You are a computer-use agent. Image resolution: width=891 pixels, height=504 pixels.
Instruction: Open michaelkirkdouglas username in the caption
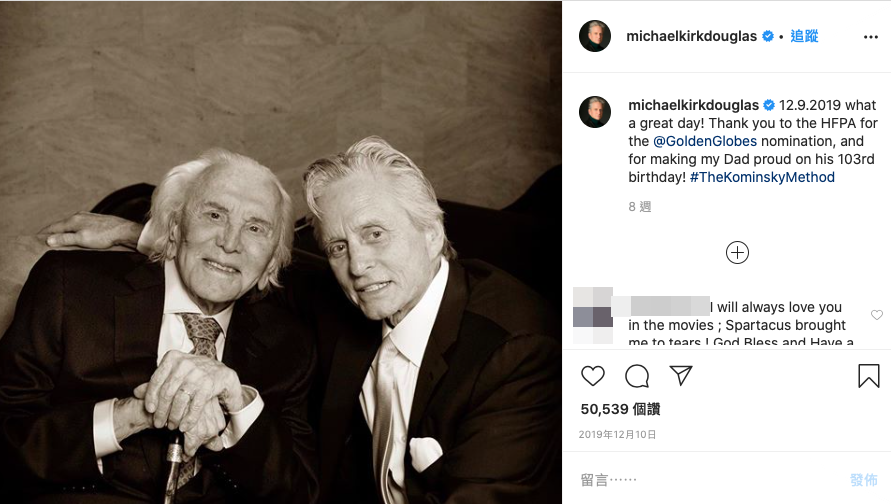coord(694,105)
